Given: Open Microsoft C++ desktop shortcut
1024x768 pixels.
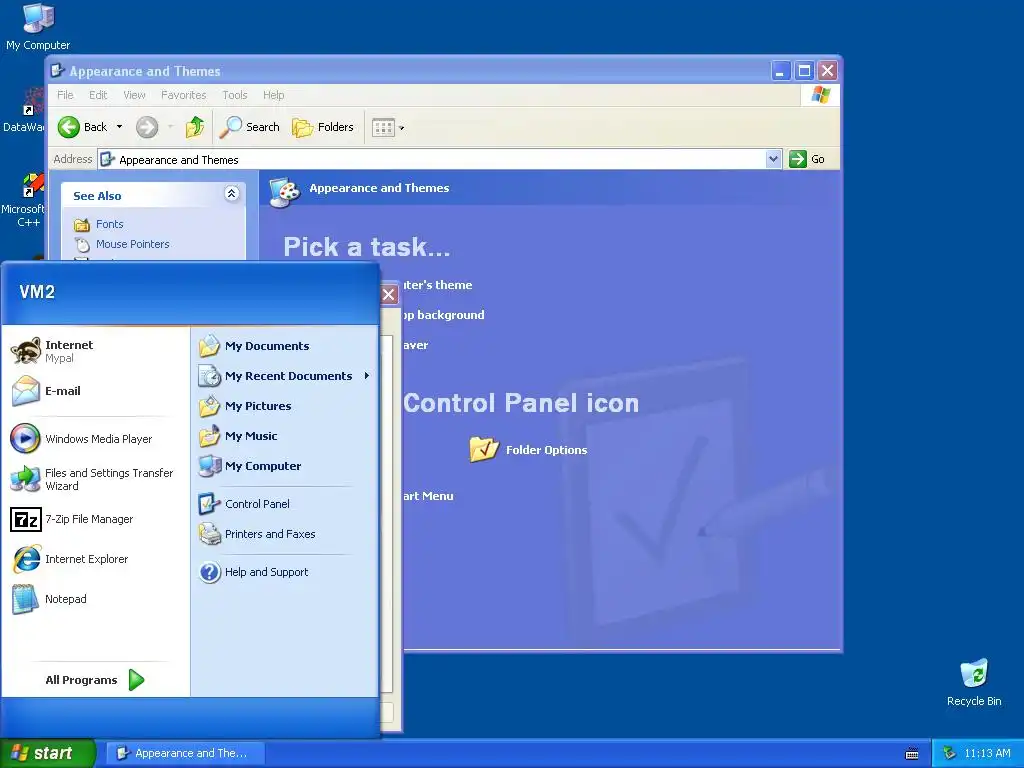Looking at the screenshot, I should tap(22, 201).
